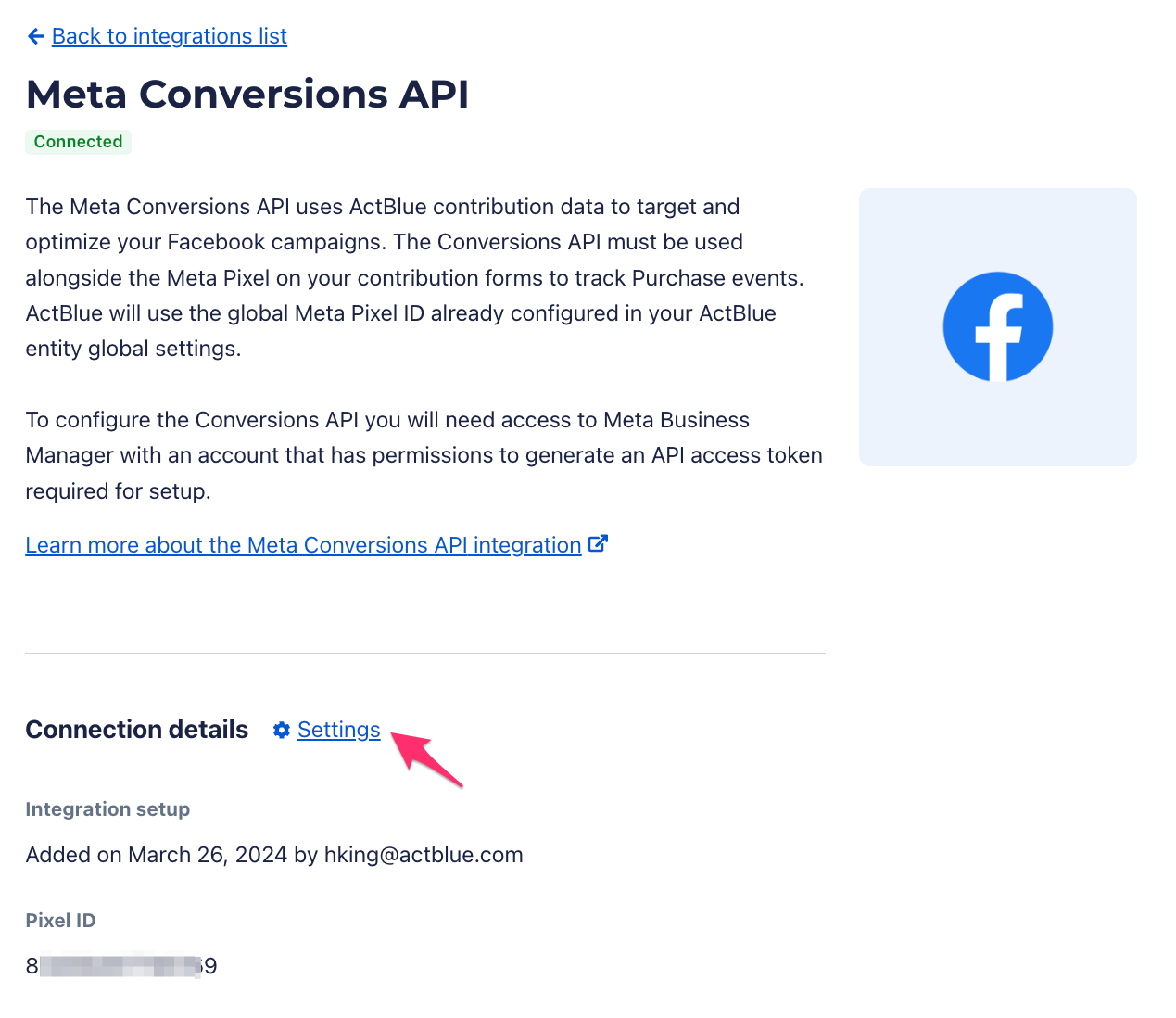Click the paragraph starting with The Meta Conversions API
Screen dimensions: 1176x1018
click(x=414, y=277)
